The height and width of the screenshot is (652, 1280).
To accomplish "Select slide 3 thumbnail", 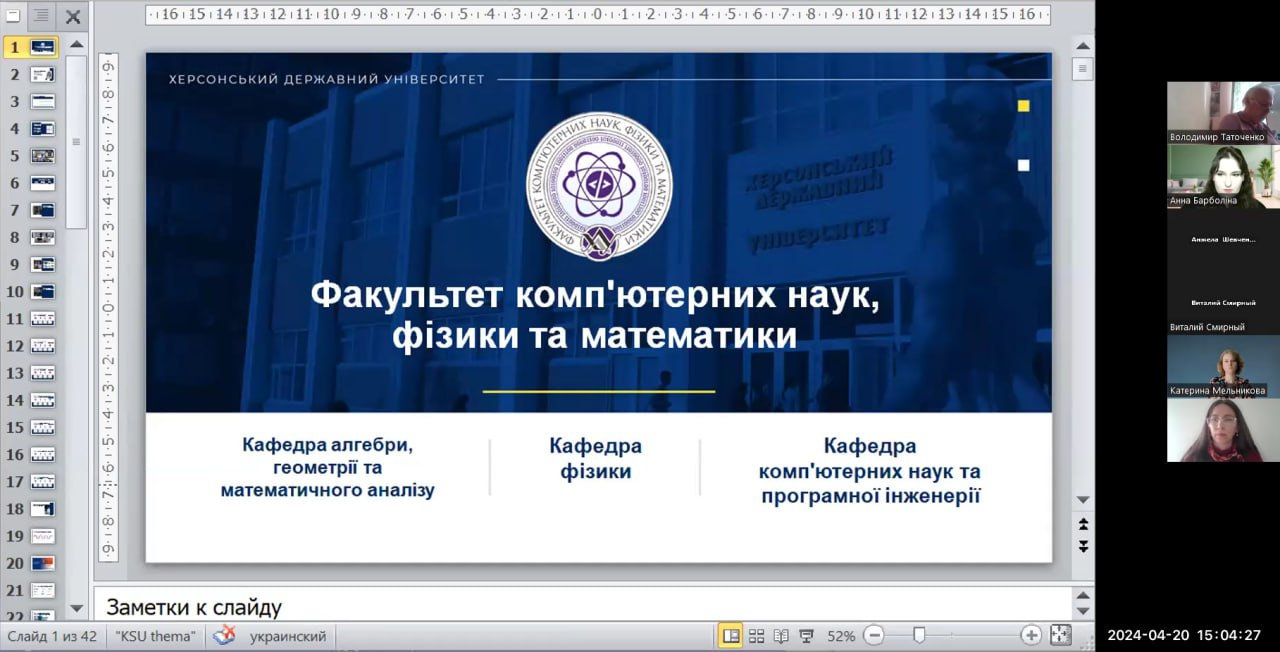I will tap(42, 101).
